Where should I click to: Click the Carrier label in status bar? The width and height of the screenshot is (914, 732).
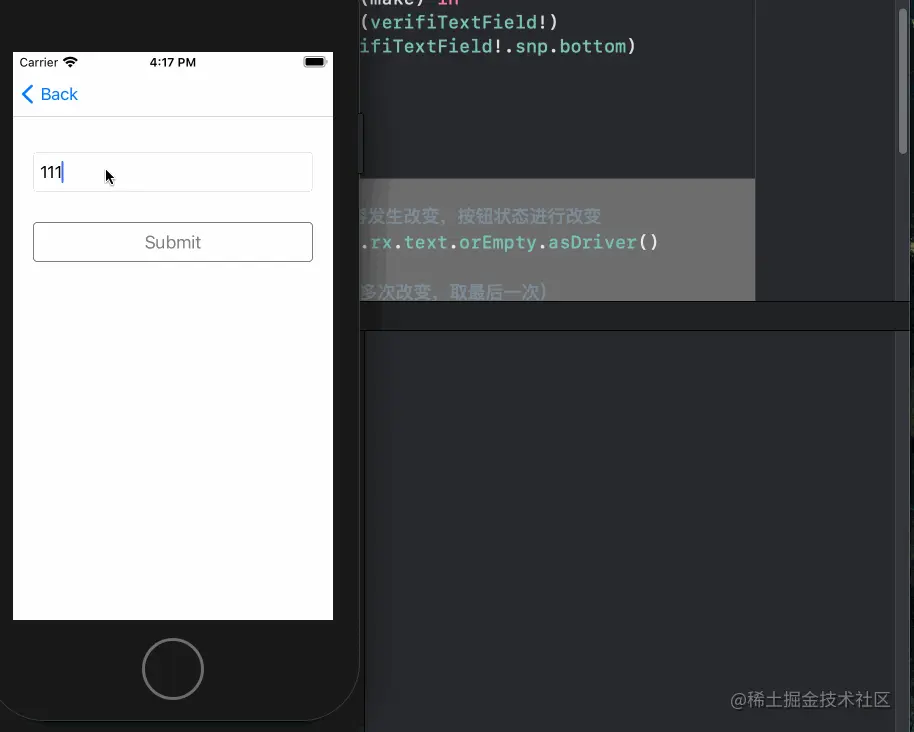pos(38,62)
